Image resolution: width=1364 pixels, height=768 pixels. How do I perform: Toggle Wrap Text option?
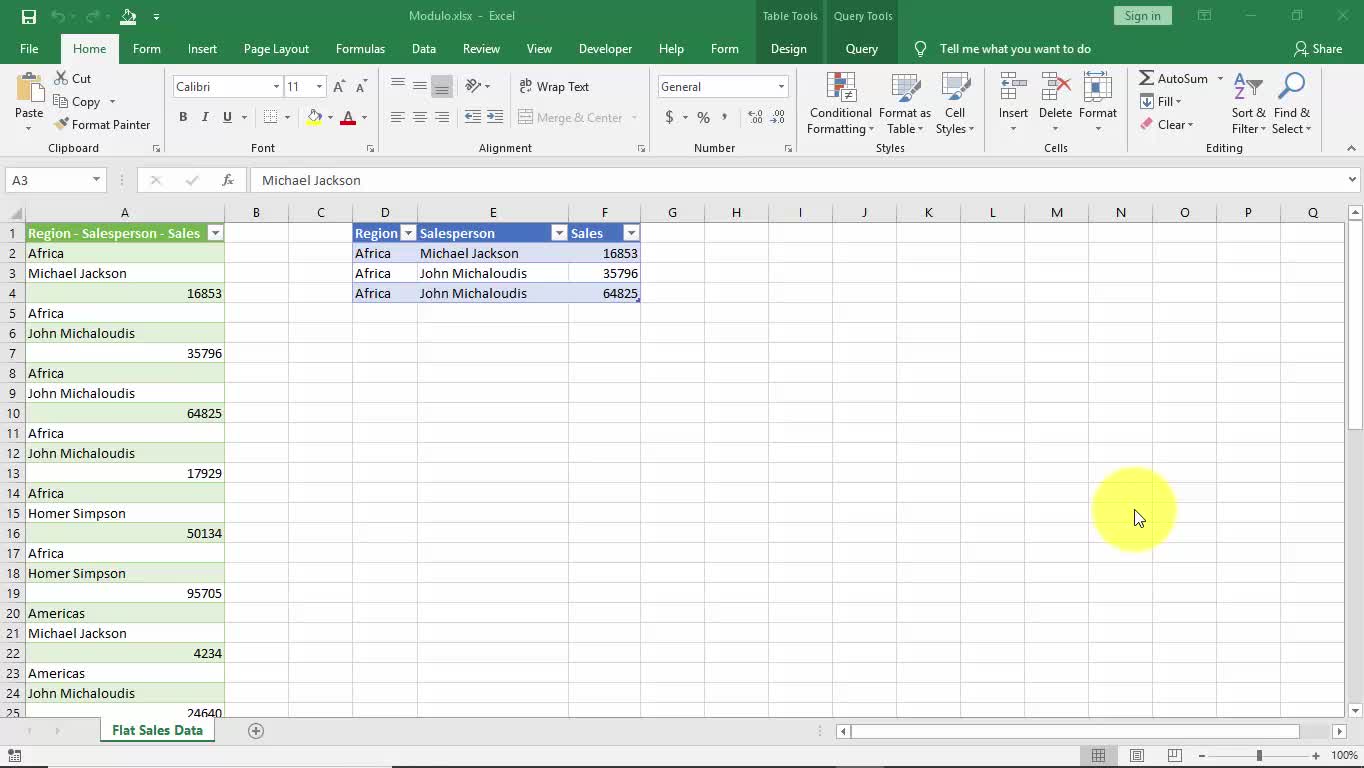click(x=554, y=87)
